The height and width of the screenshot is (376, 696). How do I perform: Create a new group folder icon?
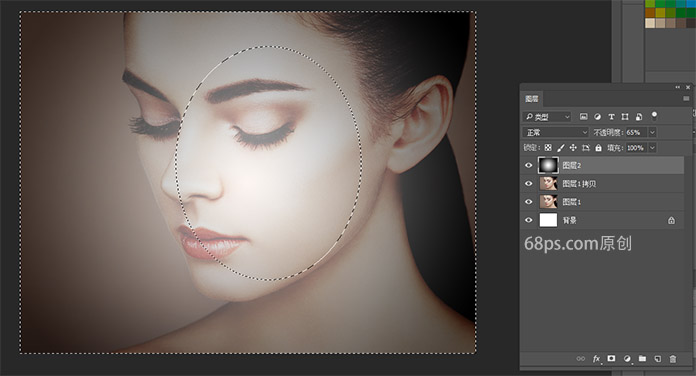click(x=642, y=358)
